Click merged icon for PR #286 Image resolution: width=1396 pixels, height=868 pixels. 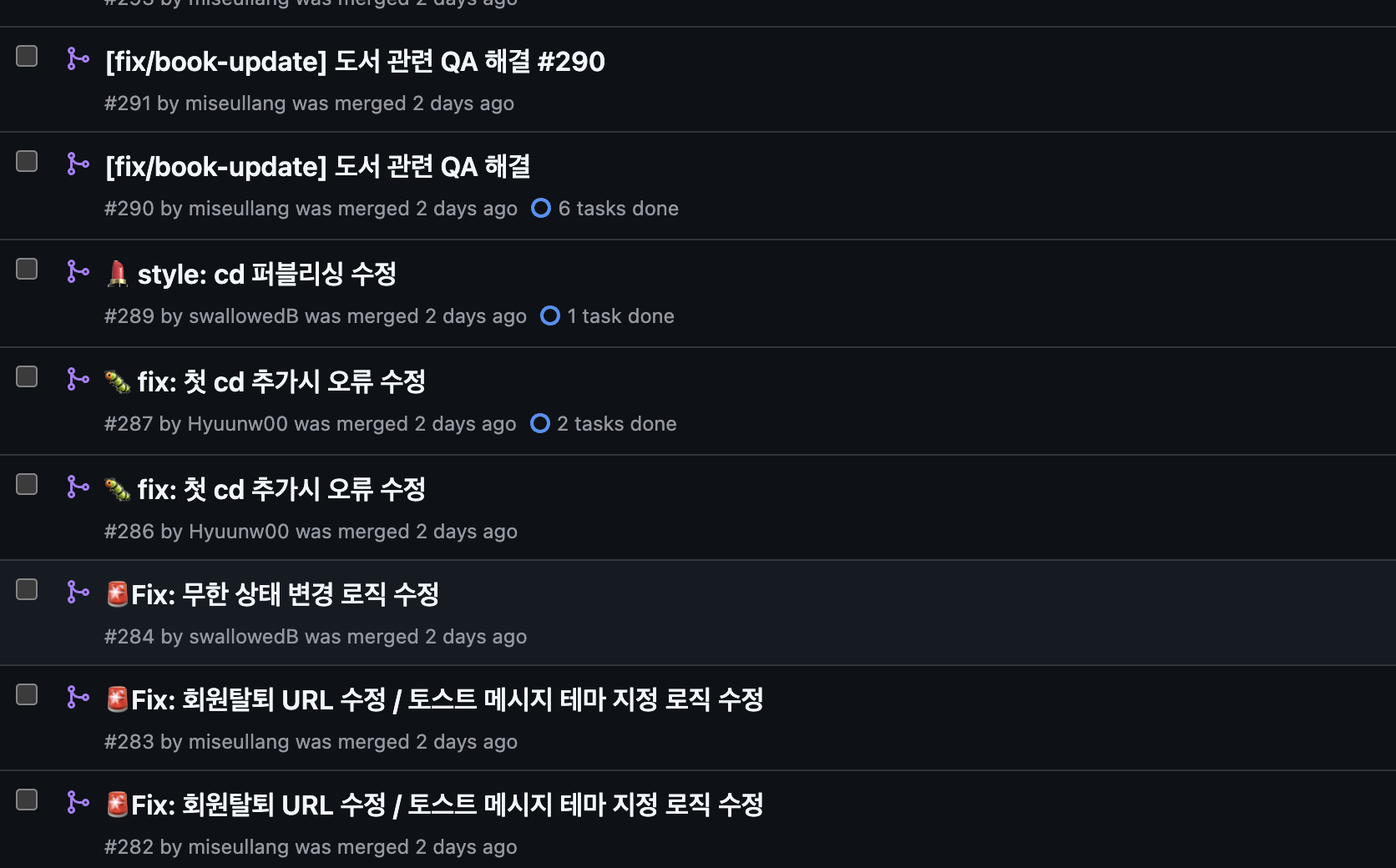coord(78,487)
